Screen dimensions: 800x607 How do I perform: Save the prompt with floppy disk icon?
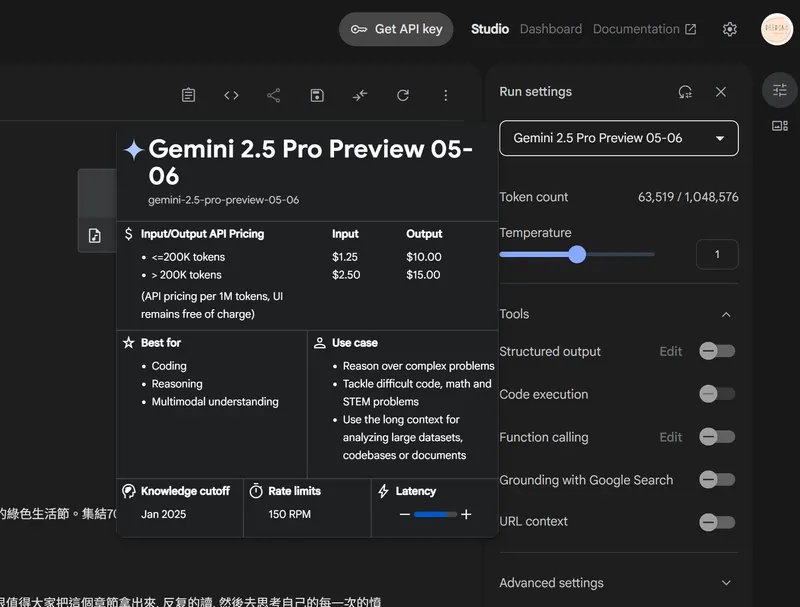(x=317, y=95)
